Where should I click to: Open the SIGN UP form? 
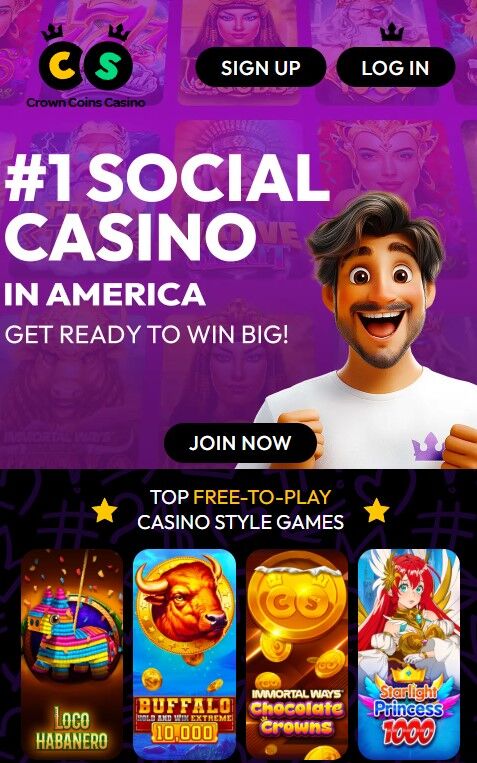pyautogui.click(x=261, y=67)
